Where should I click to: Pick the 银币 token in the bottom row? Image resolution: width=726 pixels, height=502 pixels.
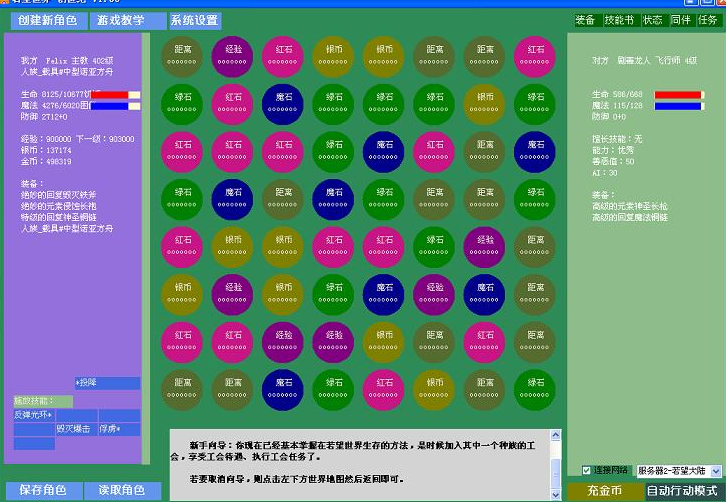433,390
